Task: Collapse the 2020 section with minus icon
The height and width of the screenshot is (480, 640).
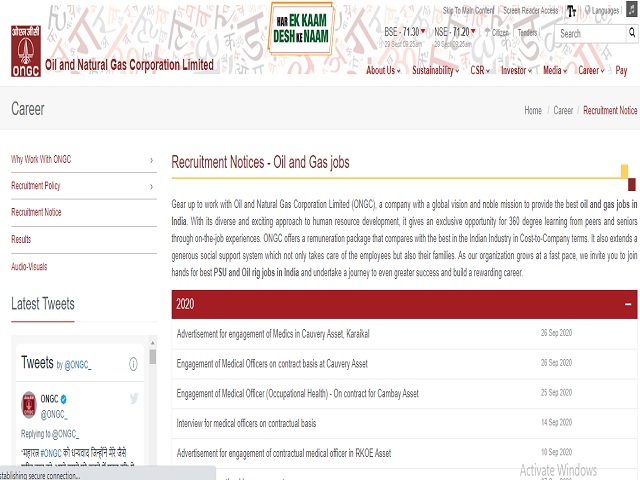Action: (x=628, y=304)
